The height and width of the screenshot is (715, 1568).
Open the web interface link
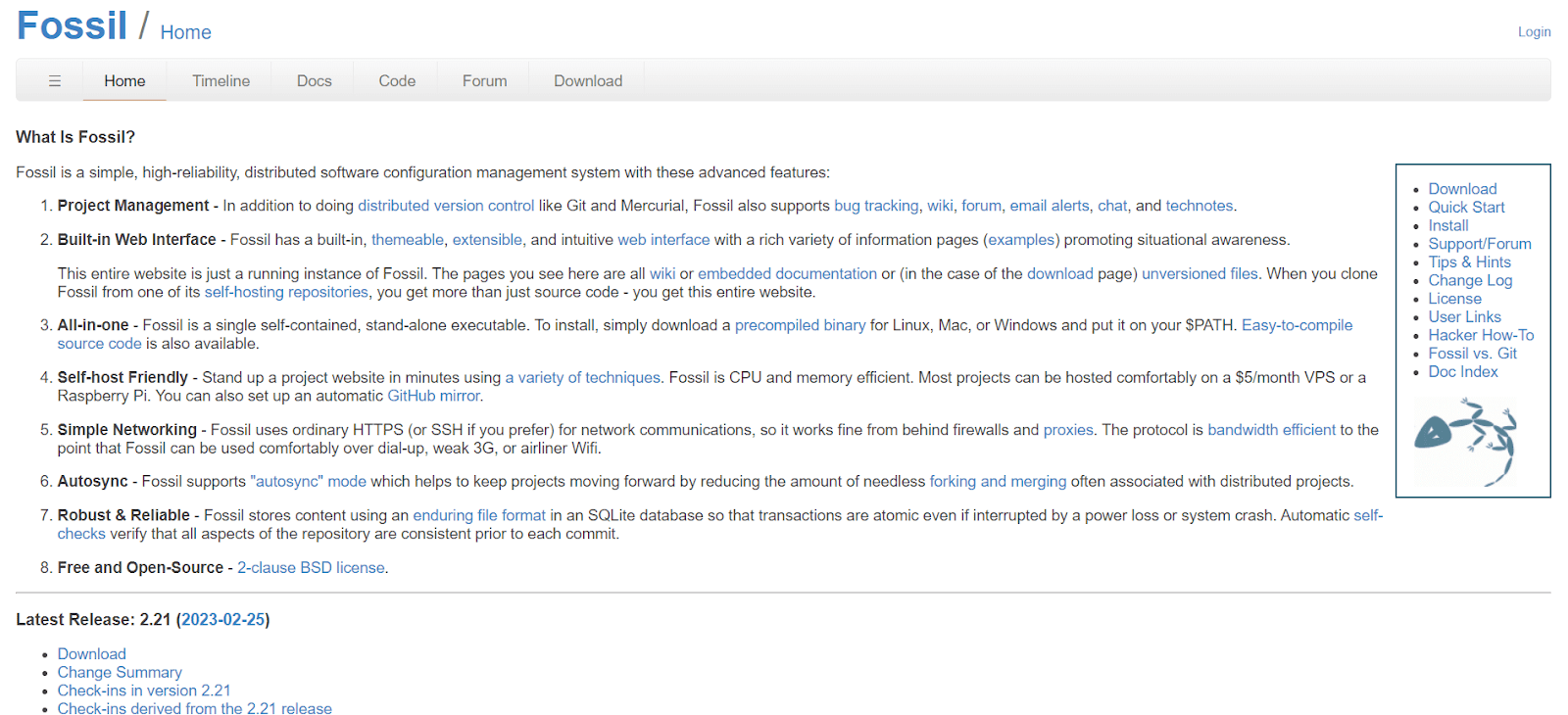click(x=663, y=240)
